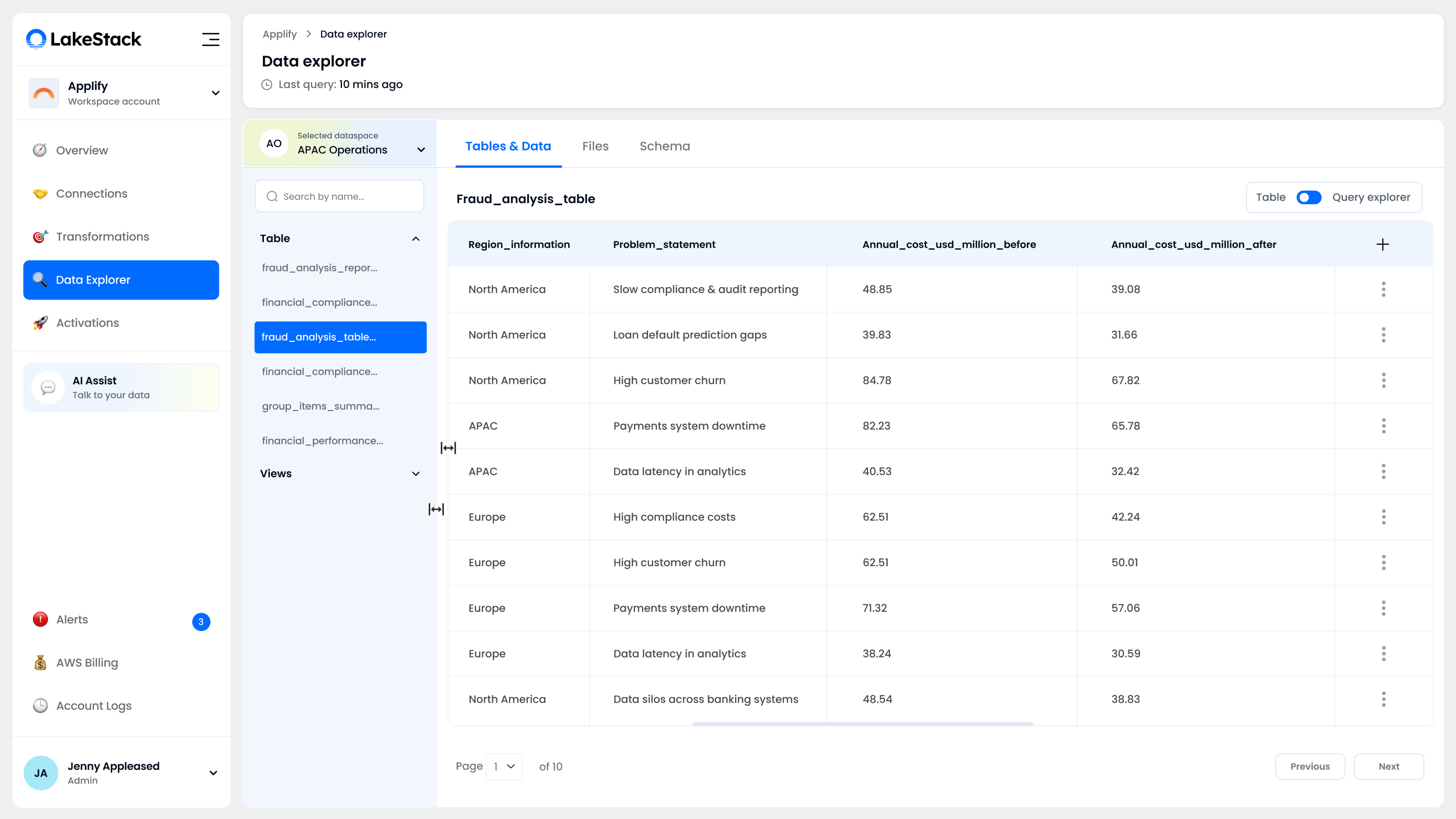
Task: Open AWS Billing money bag icon
Action: (40, 662)
